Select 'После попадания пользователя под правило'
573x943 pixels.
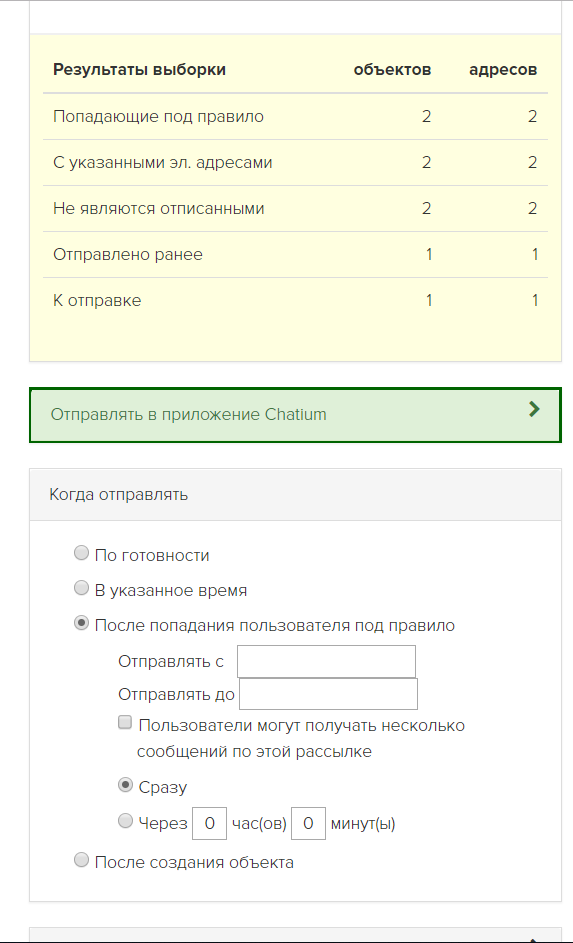(81, 622)
